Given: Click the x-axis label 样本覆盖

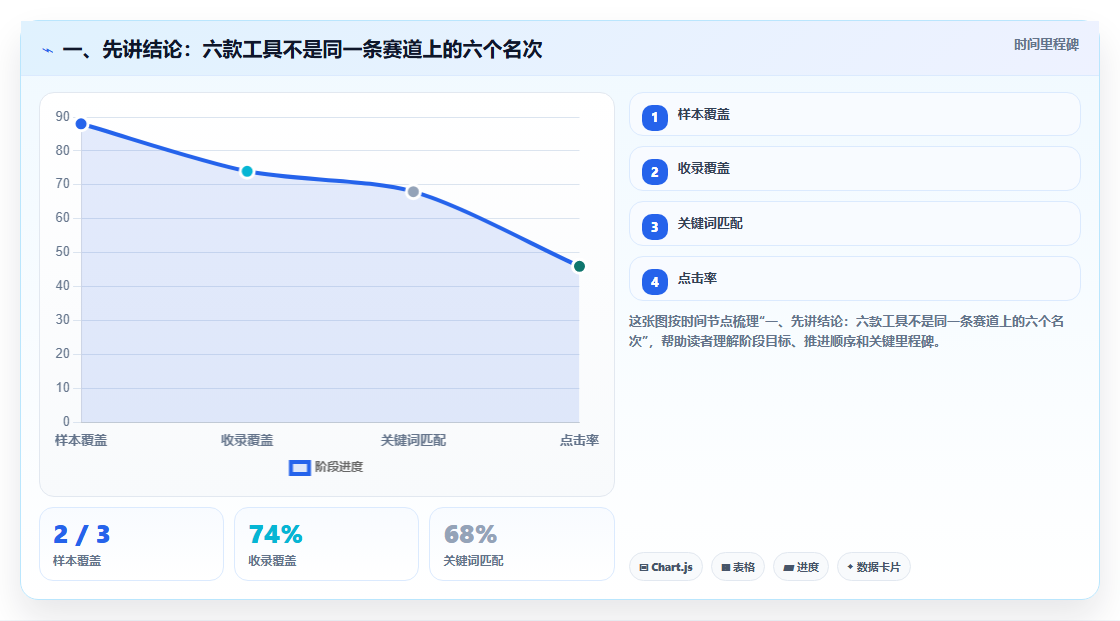Looking at the screenshot, I should pos(81,440).
